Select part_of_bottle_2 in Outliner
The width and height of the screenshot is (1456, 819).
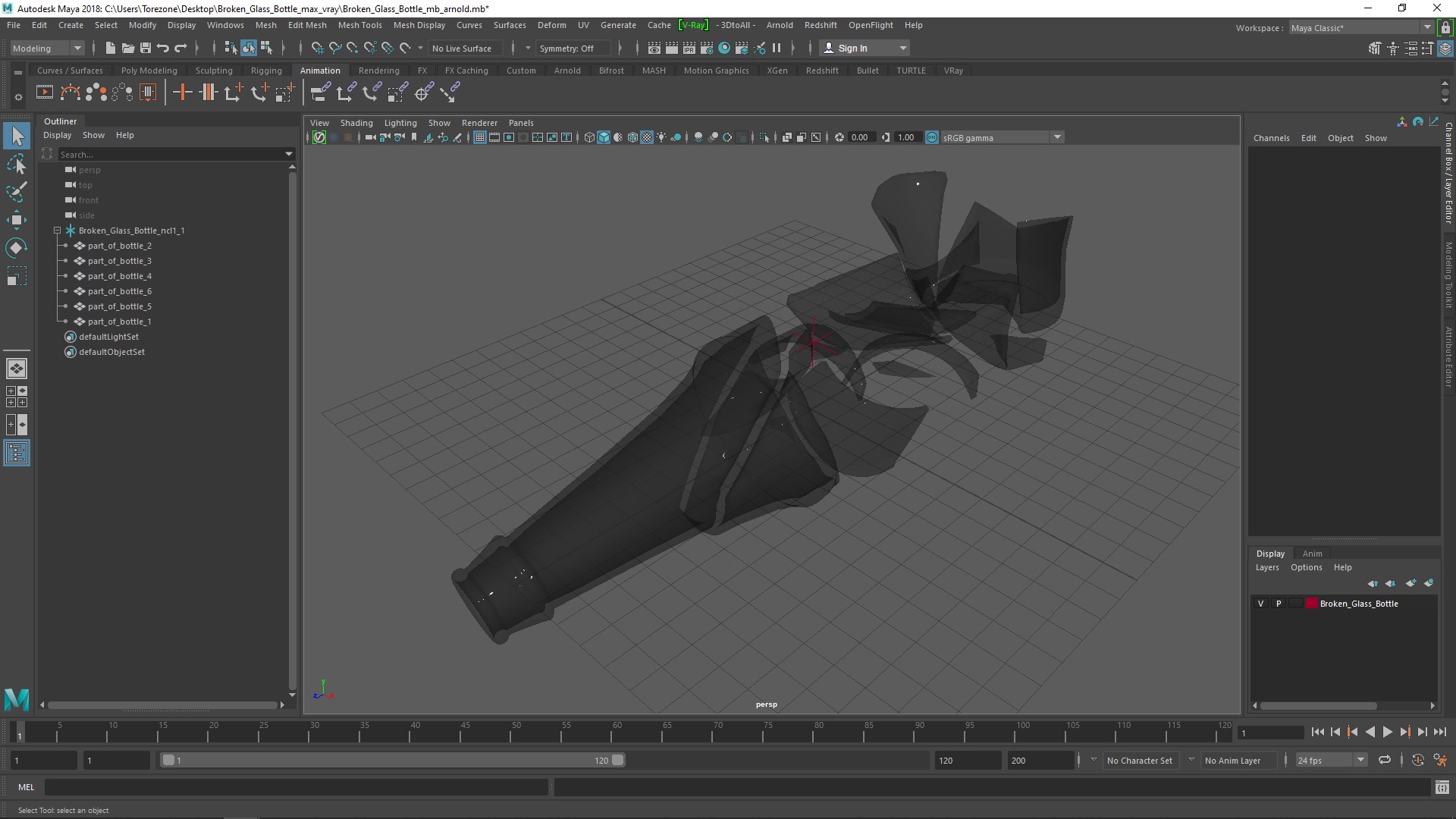[119, 245]
